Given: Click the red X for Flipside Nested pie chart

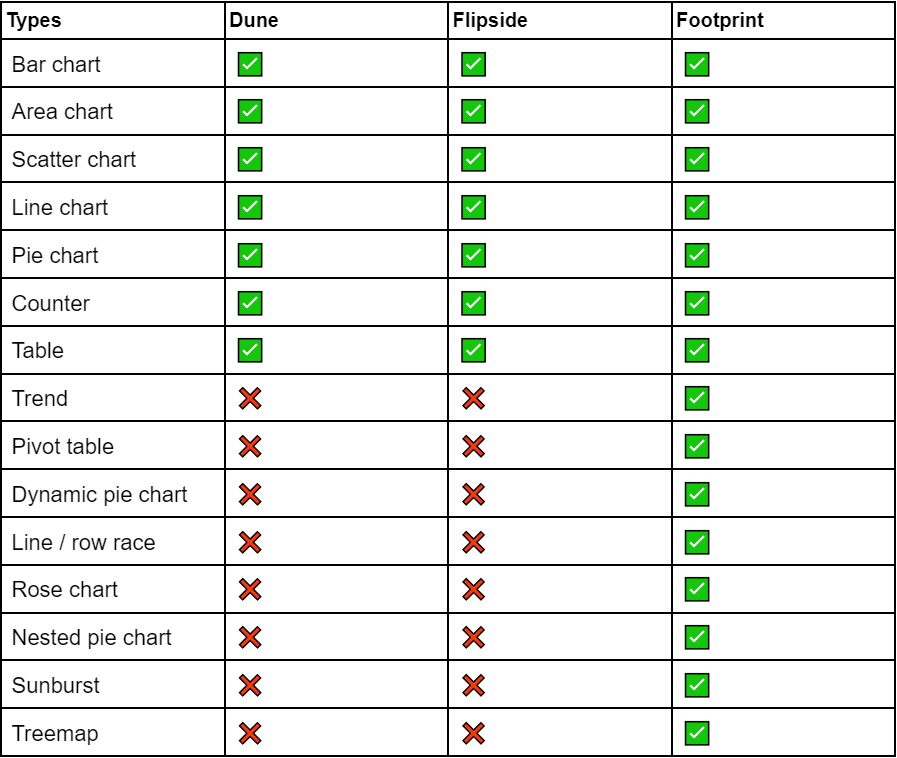Looking at the screenshot, I should point(472,638).
